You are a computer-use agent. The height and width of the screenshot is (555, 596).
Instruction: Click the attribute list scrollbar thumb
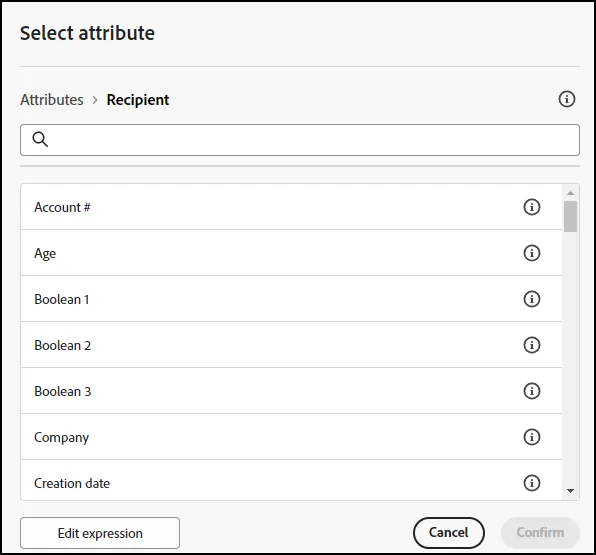[570, 216]
